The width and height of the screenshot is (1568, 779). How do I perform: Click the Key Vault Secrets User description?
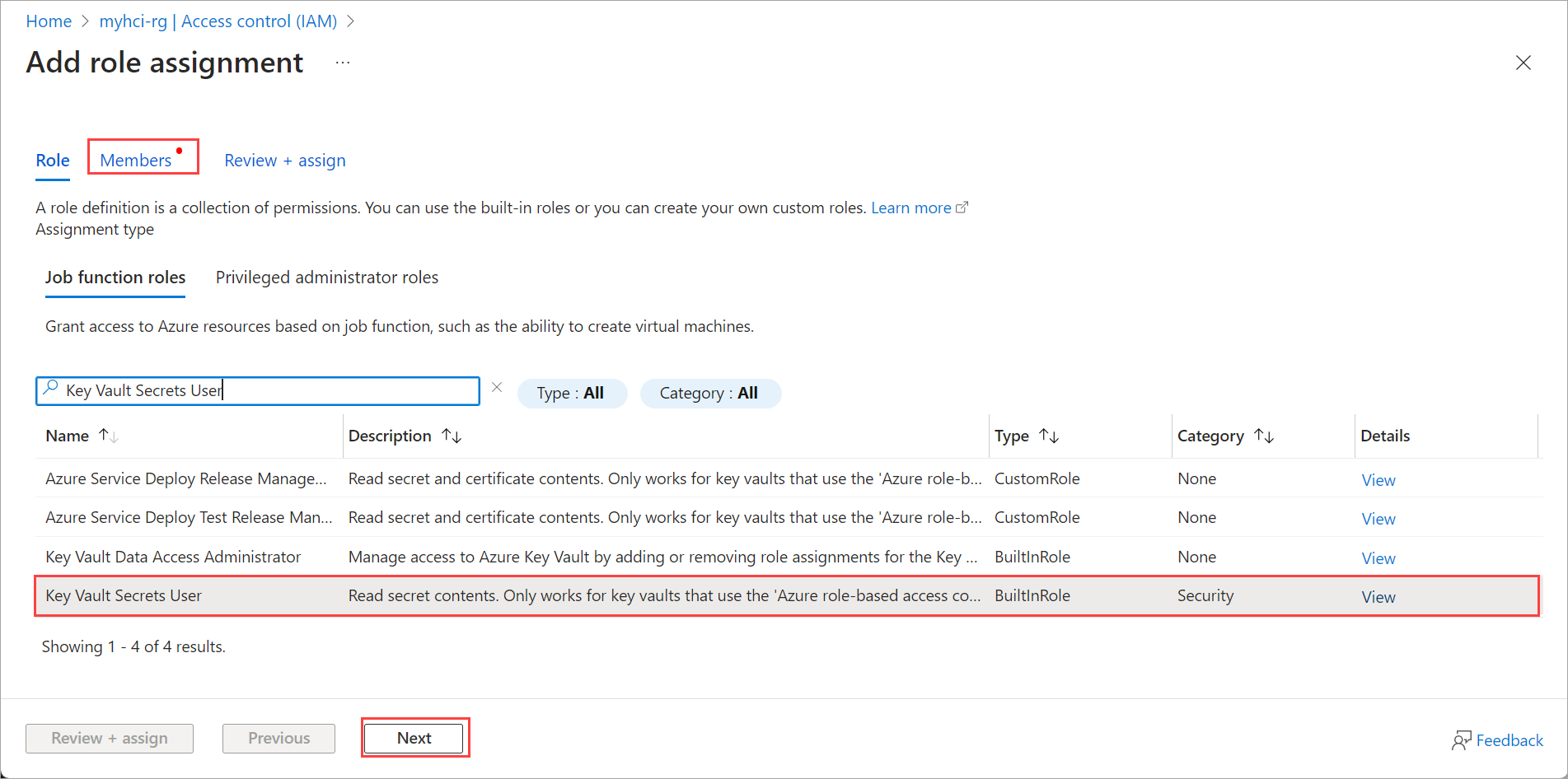(x=664, y=595)
